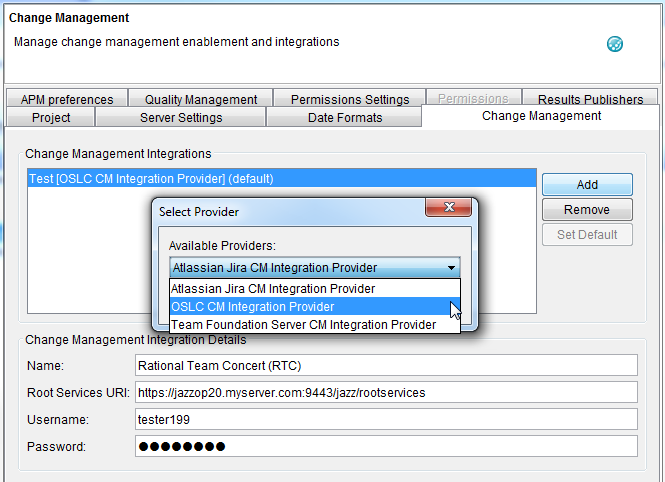Screen dimensions: 665x482
Task: Click the Password field
Action: pos(386,446)
